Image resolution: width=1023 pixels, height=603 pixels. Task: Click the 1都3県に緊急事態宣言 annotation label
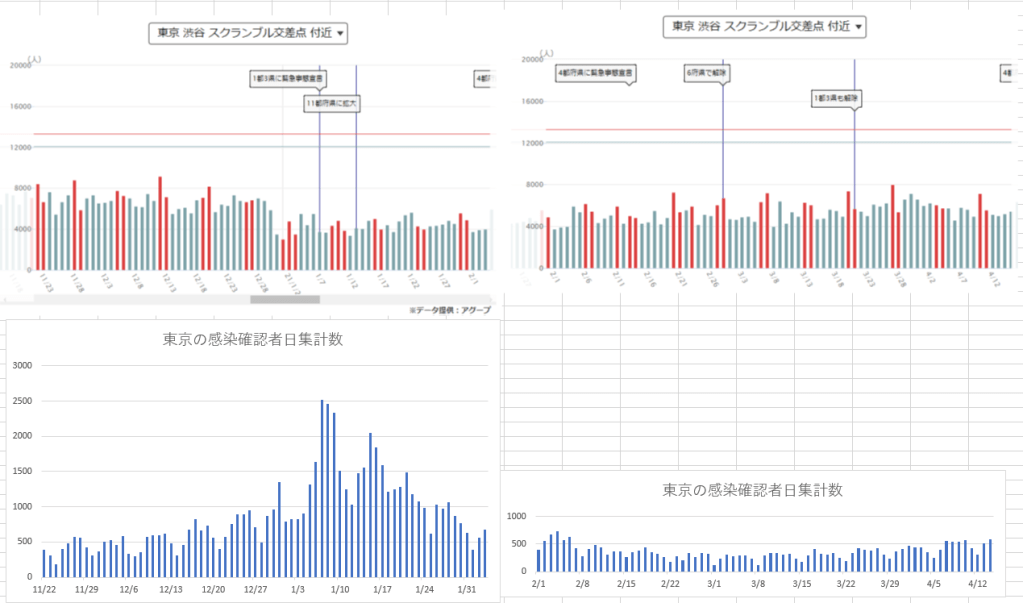tap(288, 77)
